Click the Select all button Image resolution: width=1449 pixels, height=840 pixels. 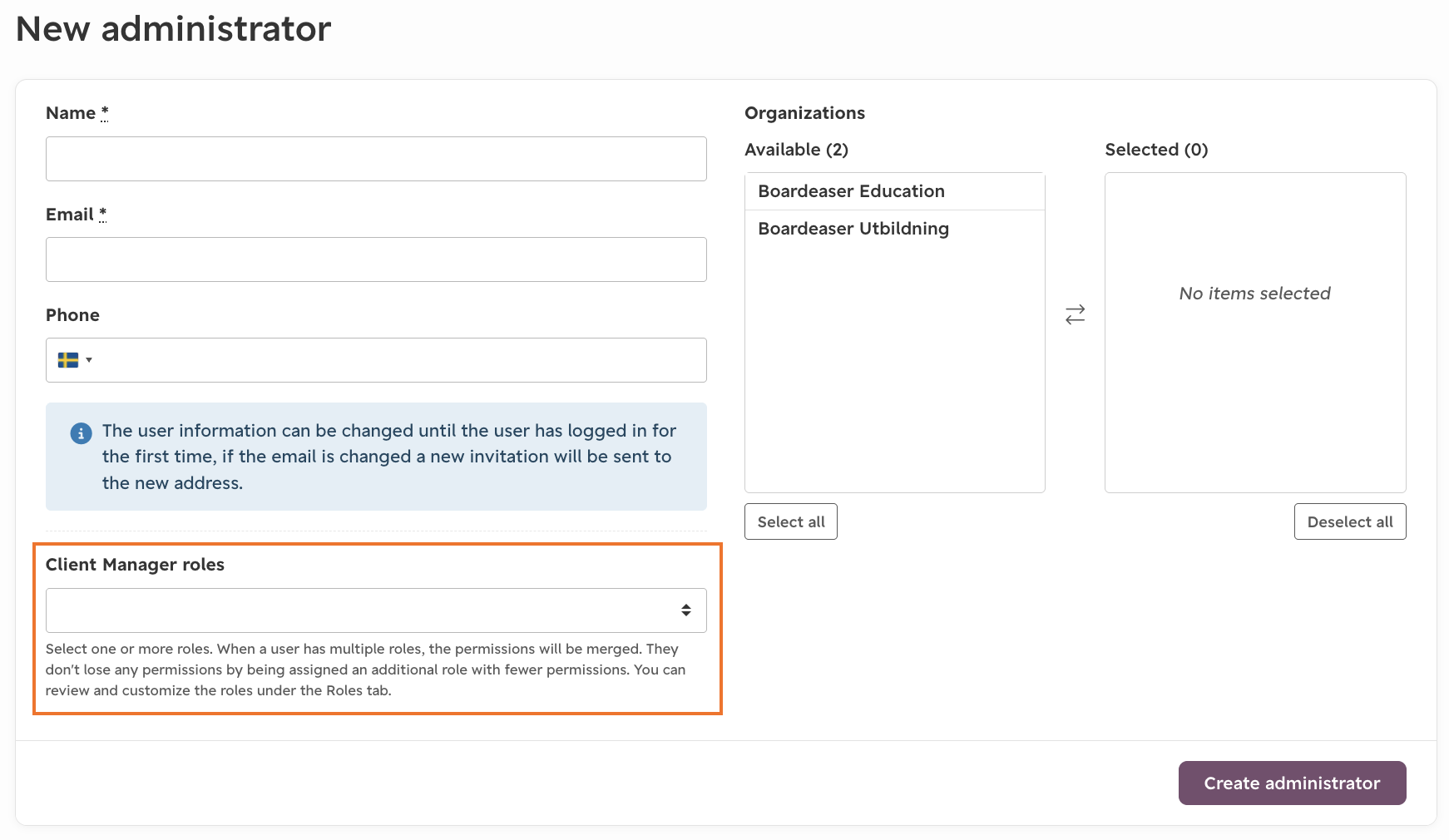point(791,521)
